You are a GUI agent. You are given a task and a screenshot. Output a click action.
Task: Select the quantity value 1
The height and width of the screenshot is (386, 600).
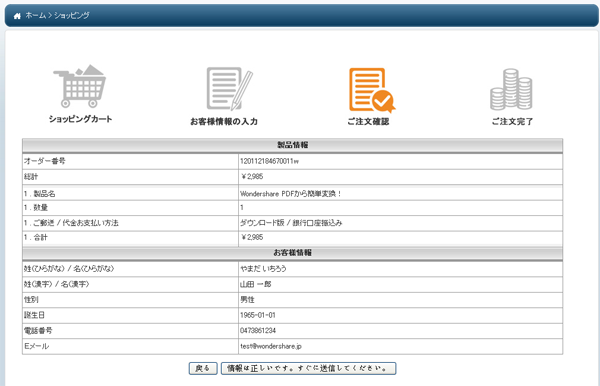(x=242, y=207)
